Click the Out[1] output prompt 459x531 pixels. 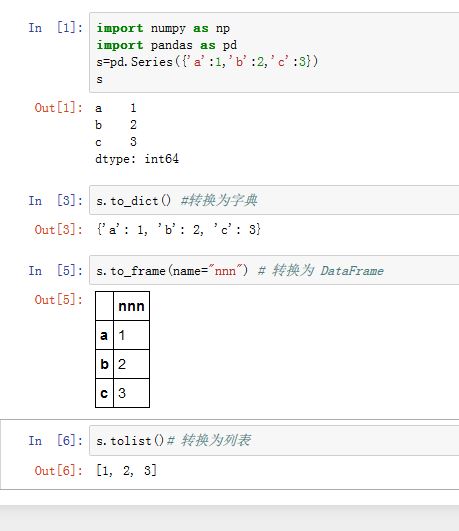click(58, 108)
